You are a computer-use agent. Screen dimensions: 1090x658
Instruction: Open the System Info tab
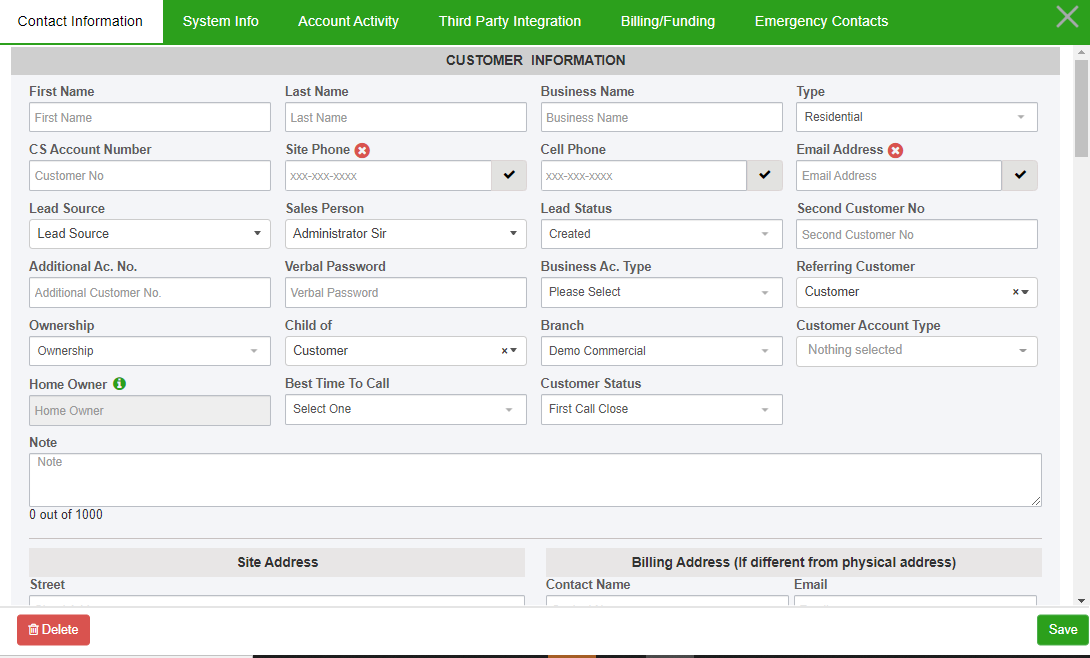(x=220, y=22)
